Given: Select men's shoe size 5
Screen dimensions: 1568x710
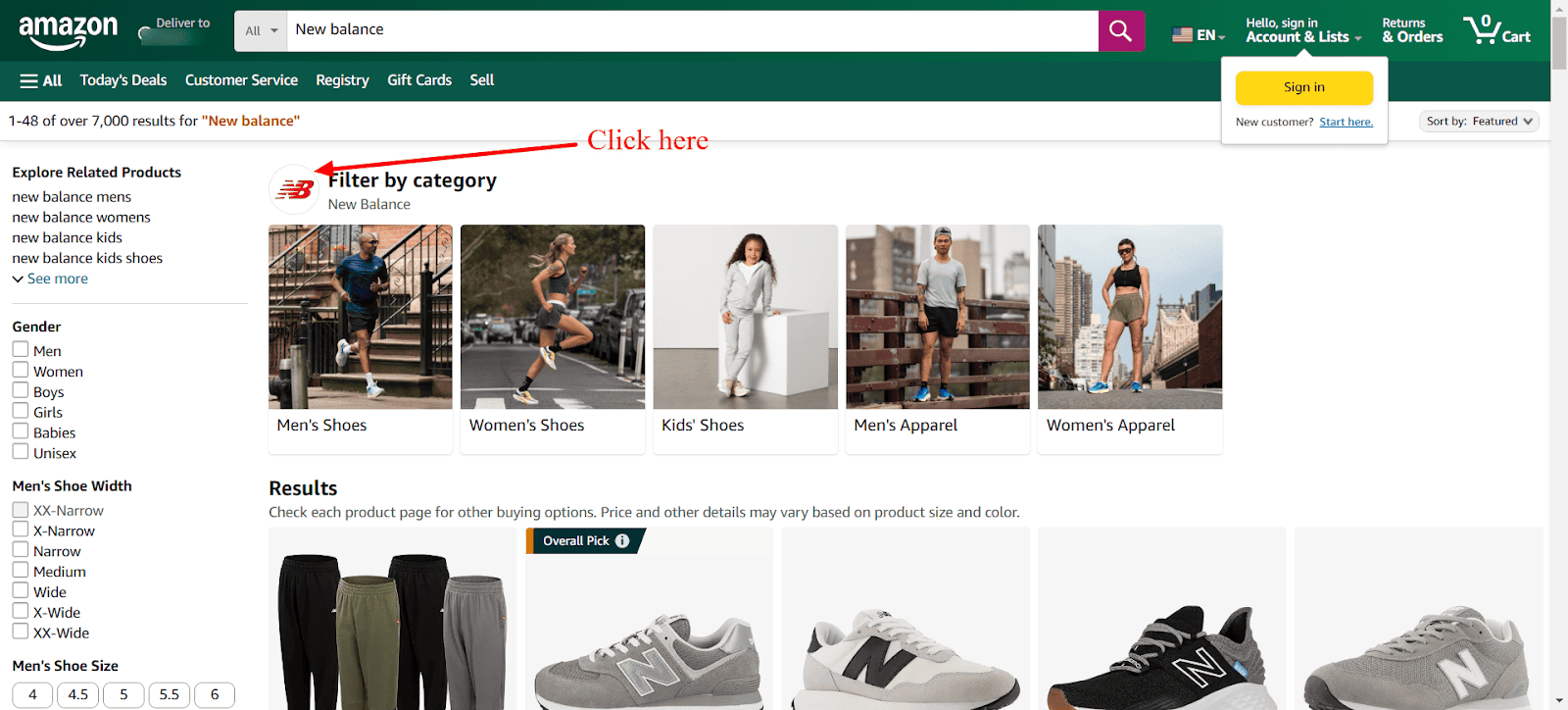Looking at the screenshot, I should tap(123, 694).
